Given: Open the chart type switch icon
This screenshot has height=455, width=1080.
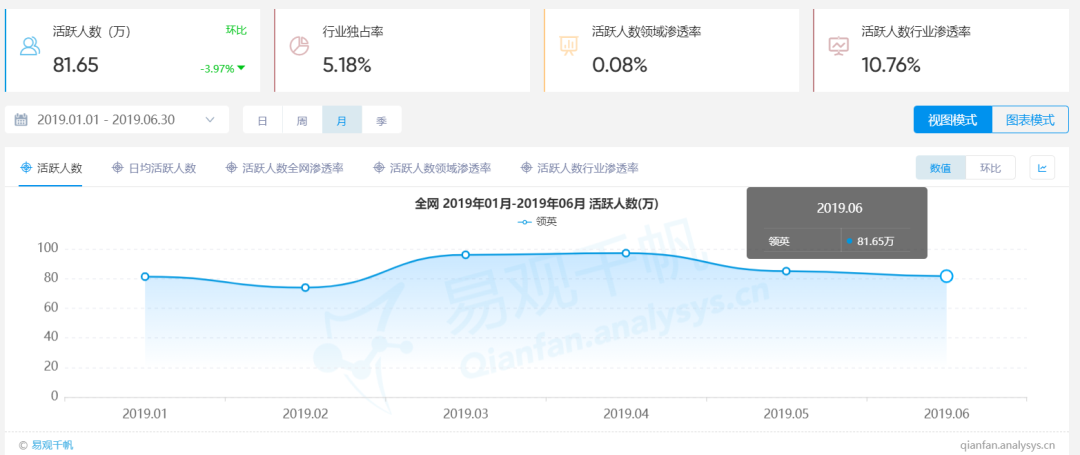Looking at the screenshot, I should (1042, 168).
